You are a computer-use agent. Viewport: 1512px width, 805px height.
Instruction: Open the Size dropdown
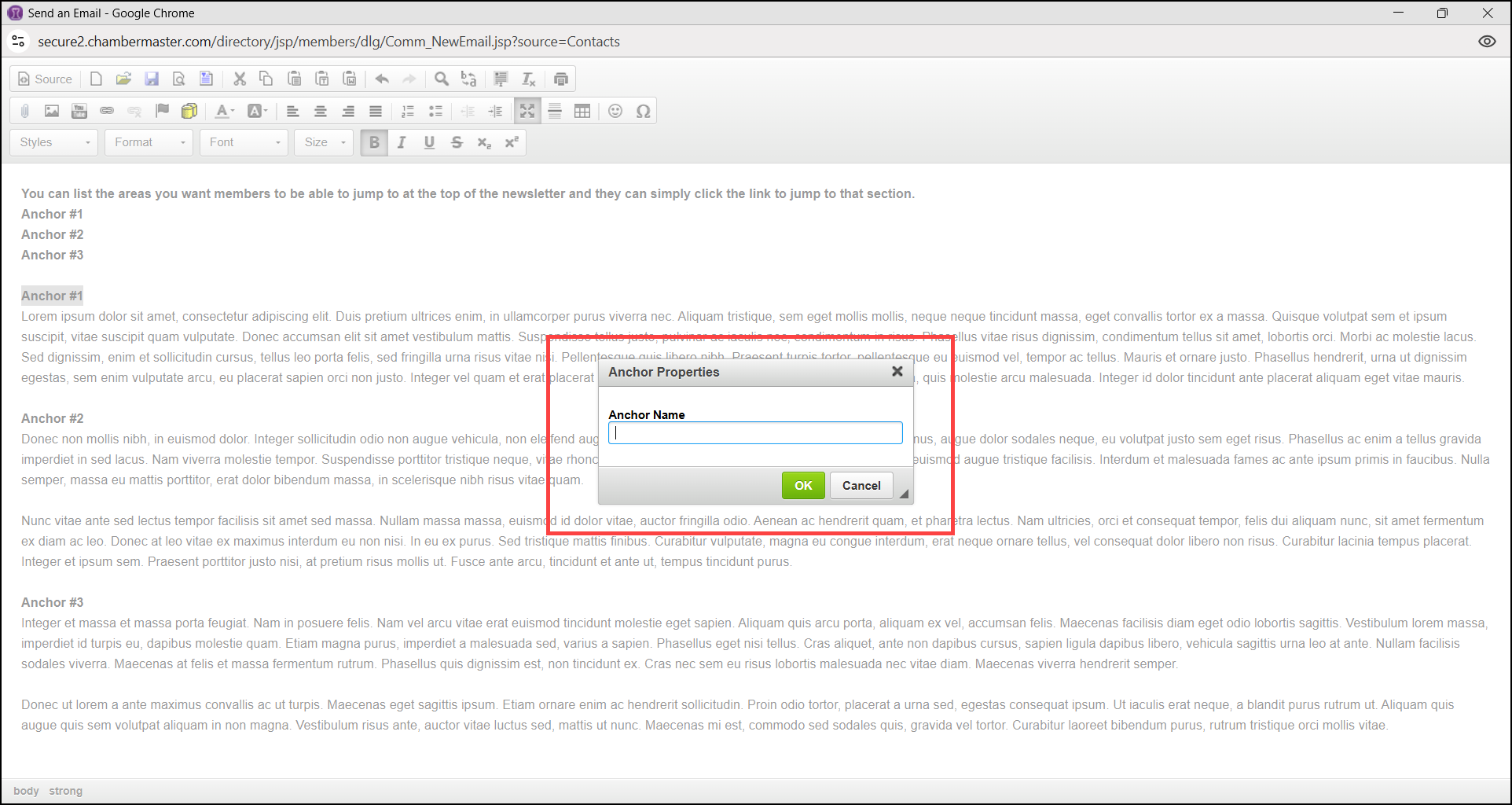coord(324,142)
